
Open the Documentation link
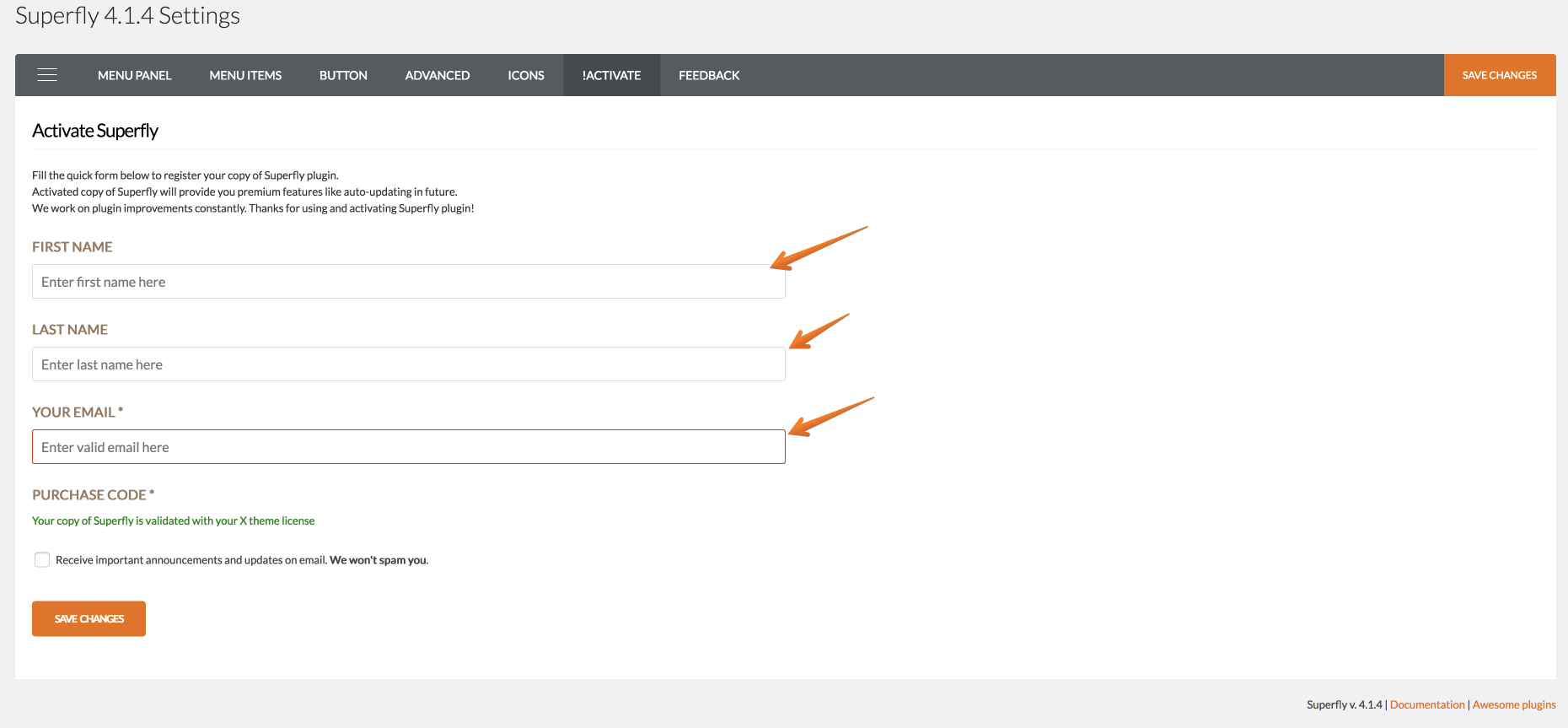1427,705
